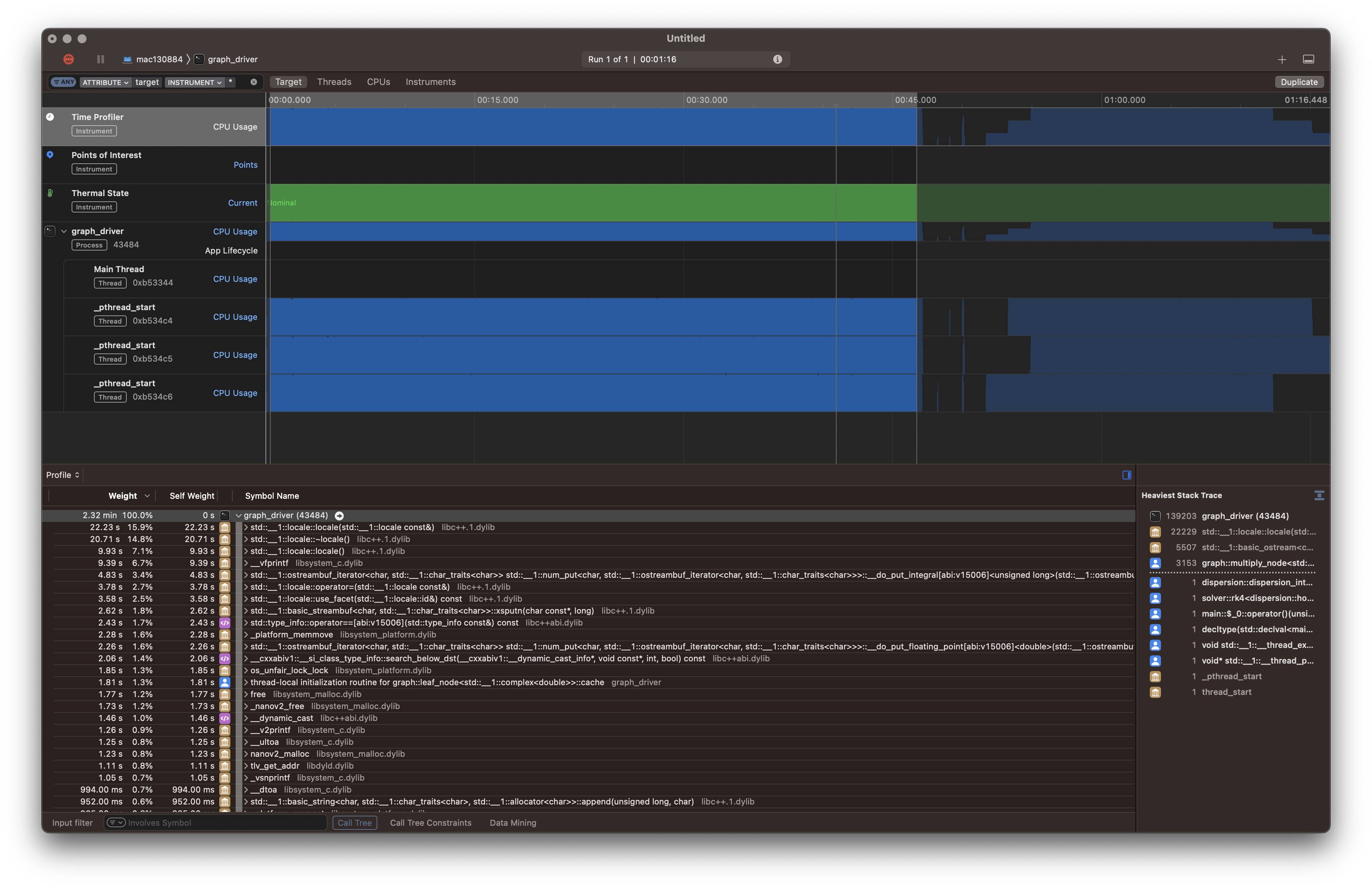This screenshot has width=1372, height=888.
Task: Click focus arrow next to graph_driver (43484)
Action: [x=340, y=516]
